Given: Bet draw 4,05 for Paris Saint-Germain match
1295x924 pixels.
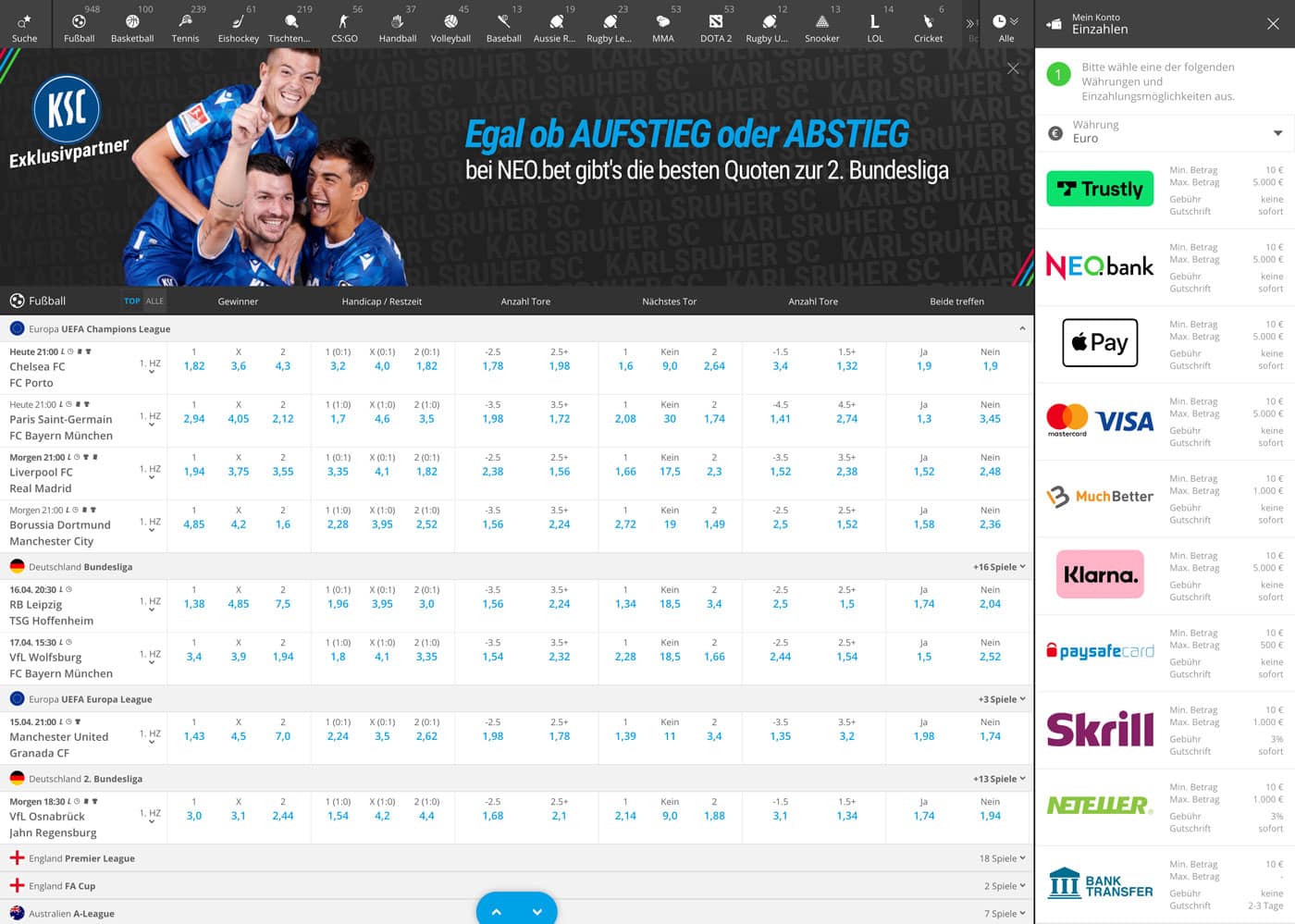Looking at the screenshot, I should (x=239, y=419).
